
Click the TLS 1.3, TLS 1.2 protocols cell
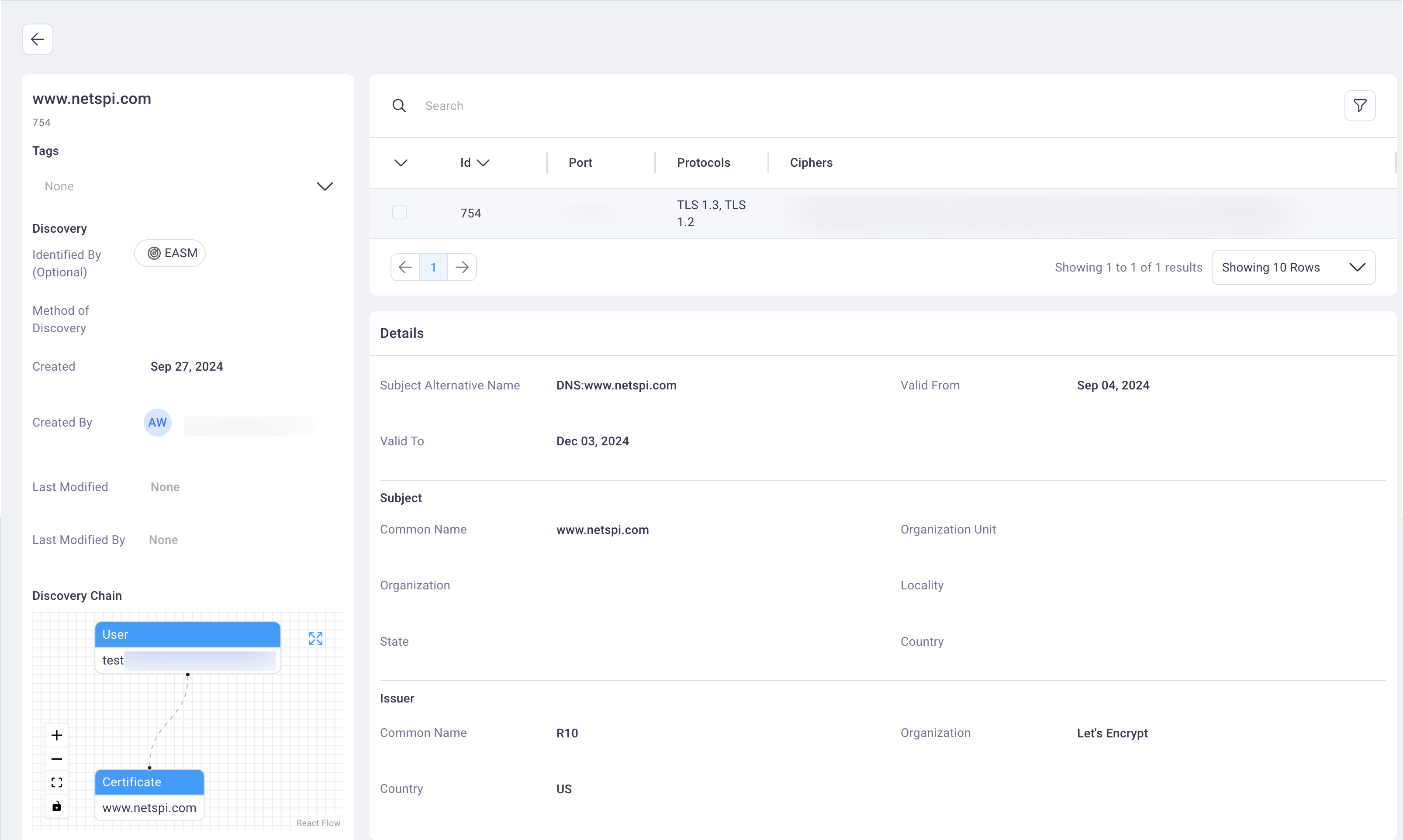pyautogui.click(x=711, y=213)
